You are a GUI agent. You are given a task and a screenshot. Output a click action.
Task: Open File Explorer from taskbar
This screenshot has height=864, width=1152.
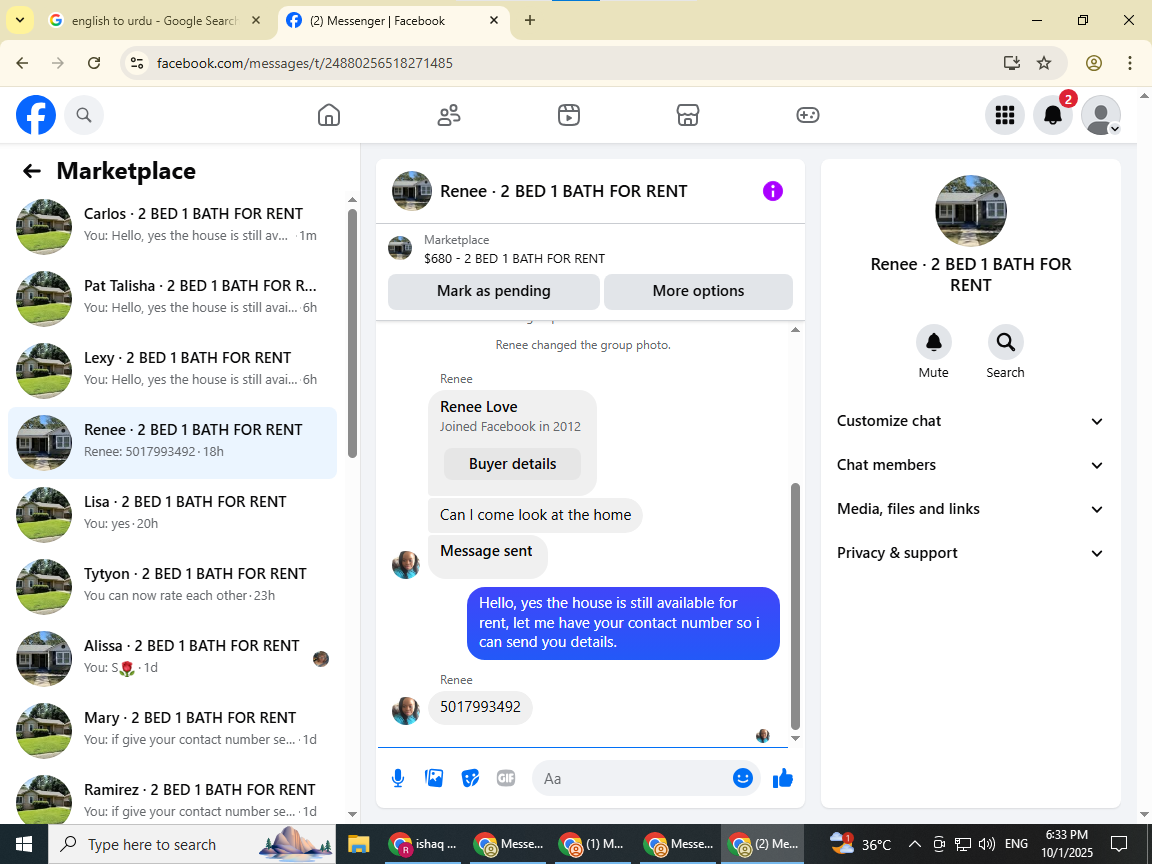click(358, 844)
